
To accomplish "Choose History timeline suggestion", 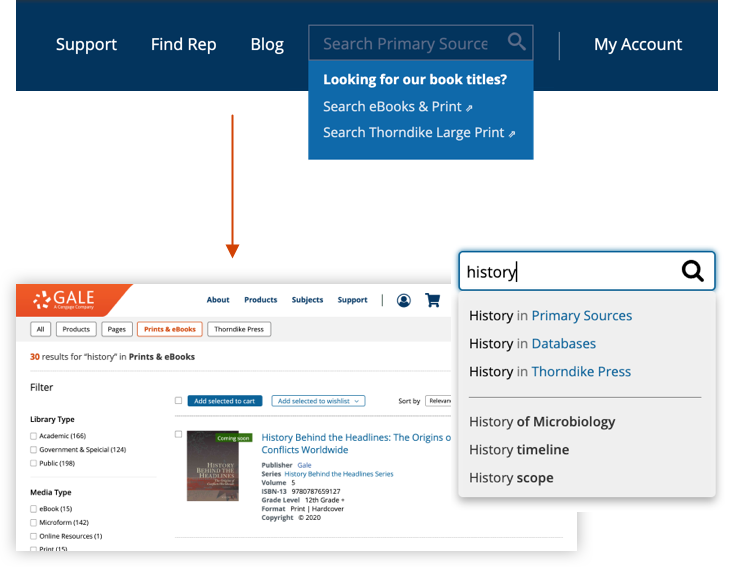I will (x=519, y=450).
